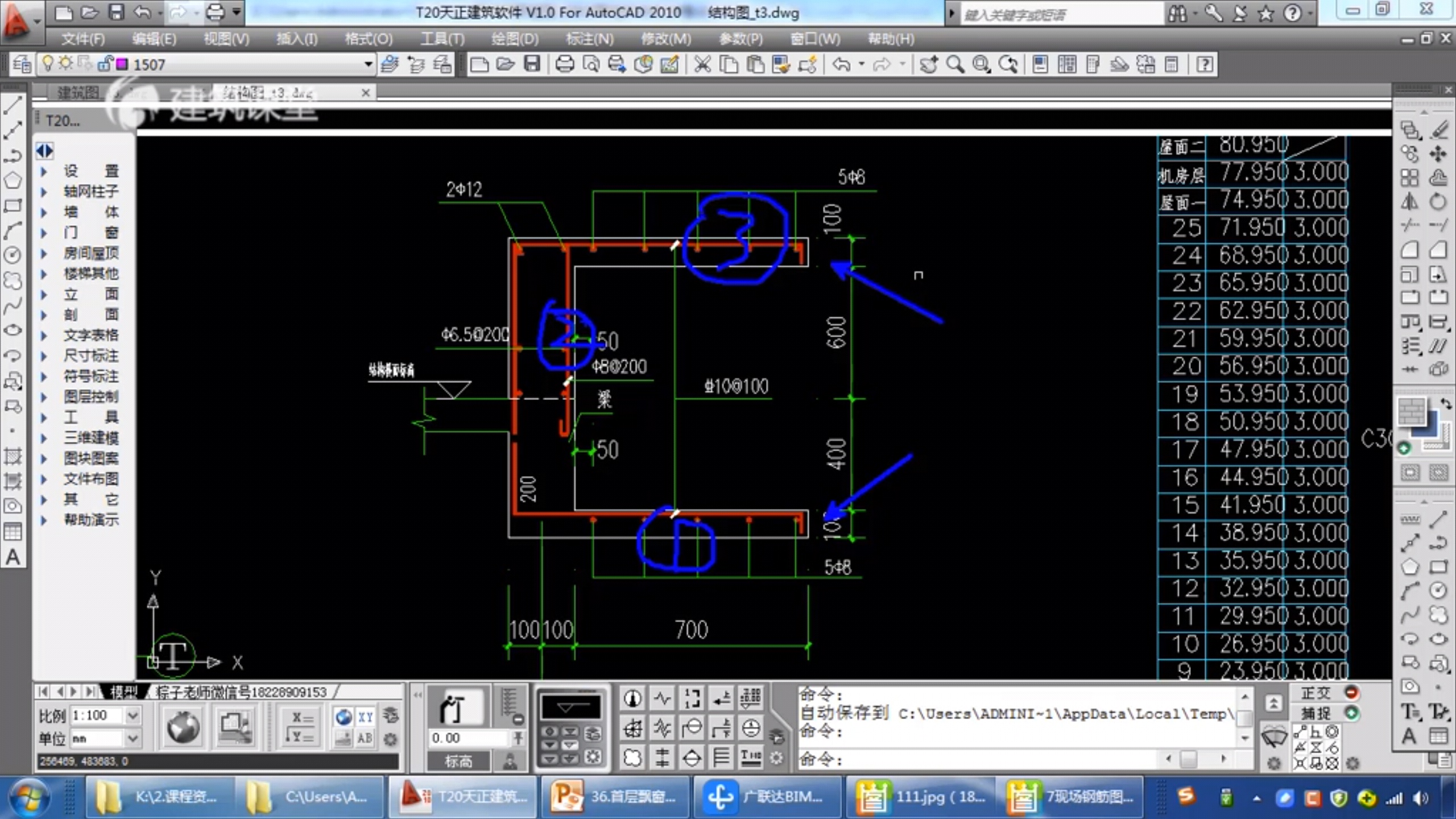1456x819 pixels.
Task: Select the Cut scissors icon
Action: click(703, 64)
